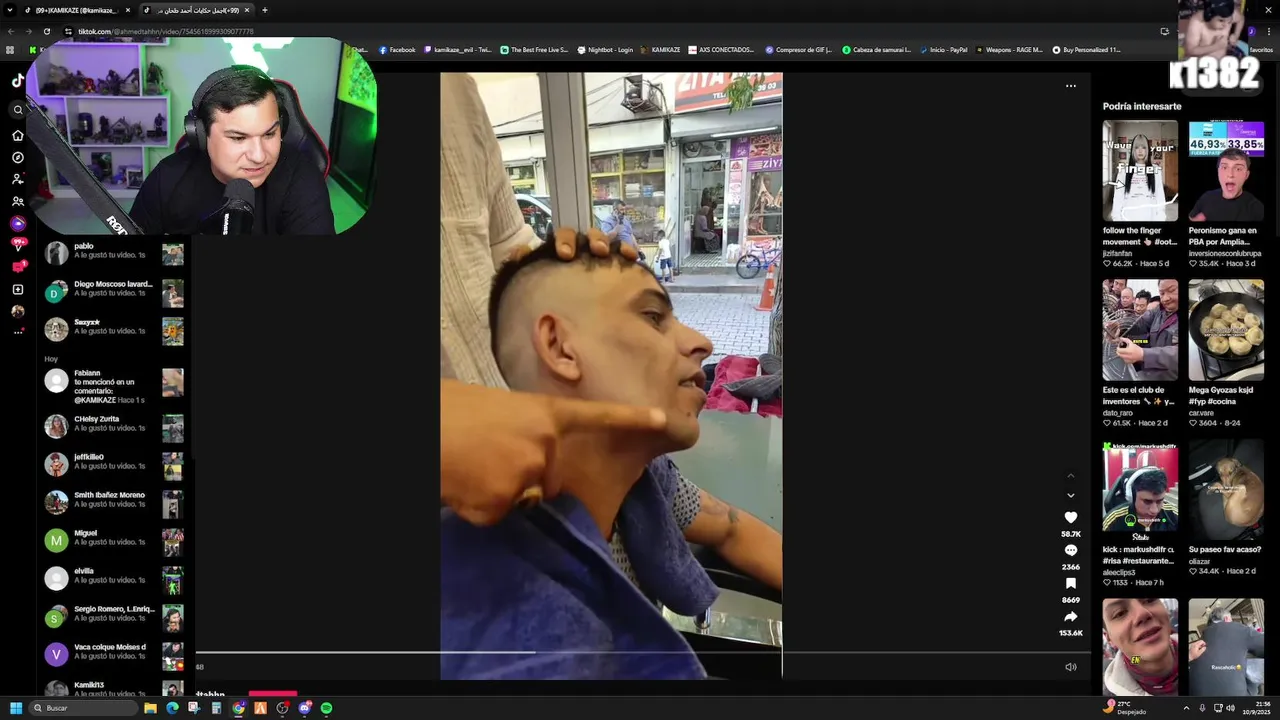
Task: Open the Windows Start menu
Action: (15, 708)
